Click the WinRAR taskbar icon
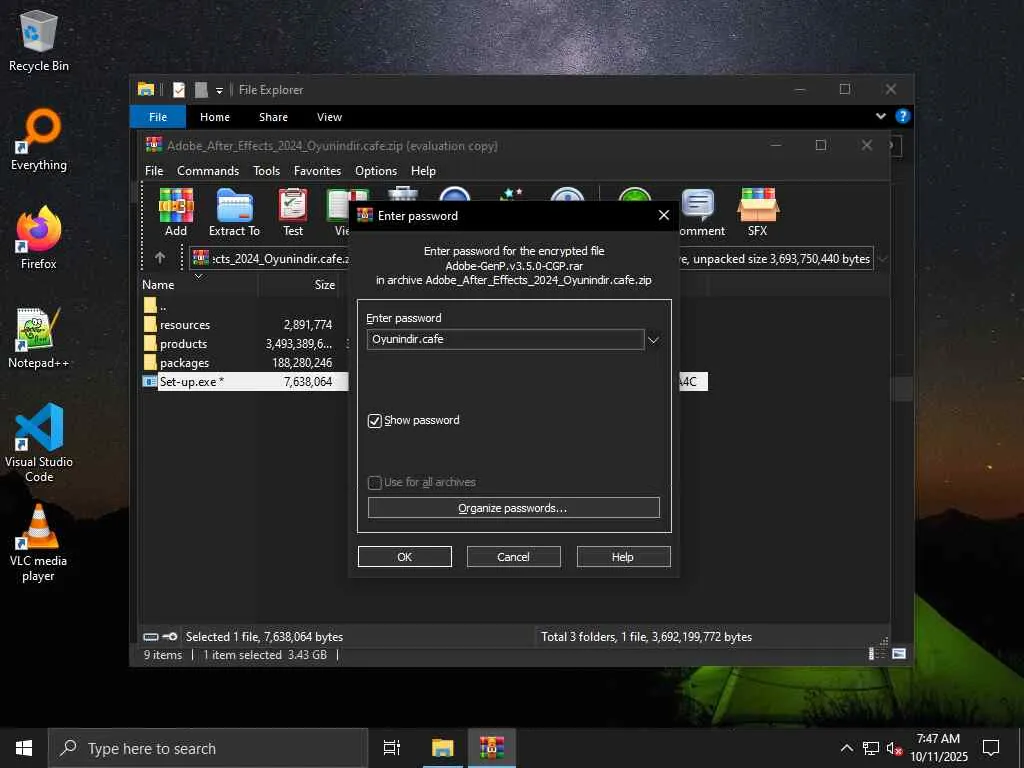The image size is (1024, 768). pos(492,748)
